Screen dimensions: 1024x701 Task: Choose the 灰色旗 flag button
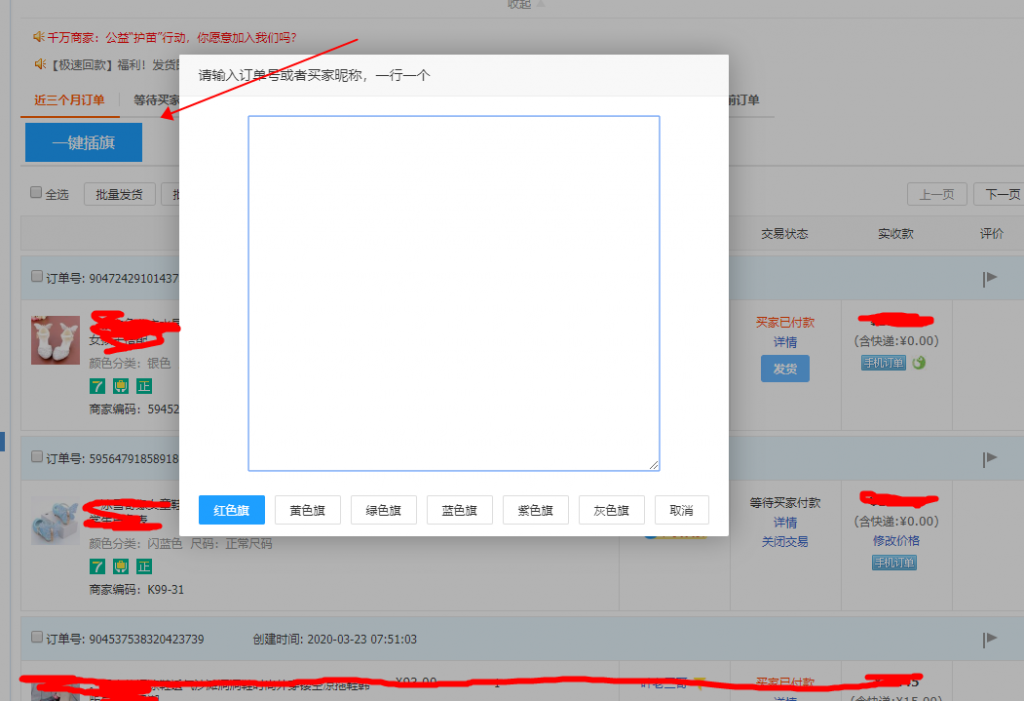(611, 510)
